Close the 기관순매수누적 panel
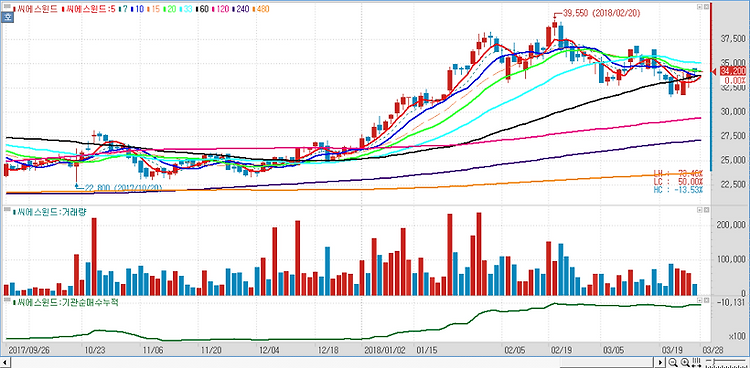This screenshot has height=368, width=750. click(705, 302)
